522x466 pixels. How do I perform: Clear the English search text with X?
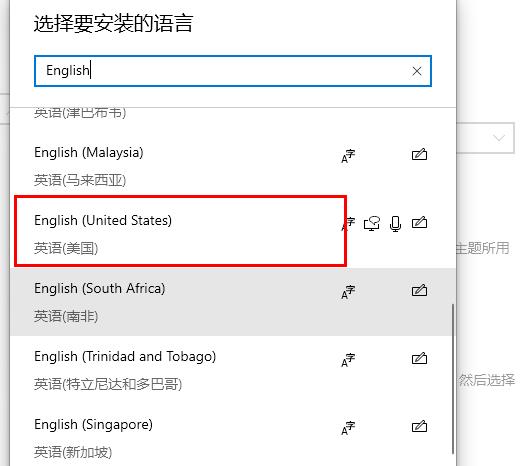417,71
